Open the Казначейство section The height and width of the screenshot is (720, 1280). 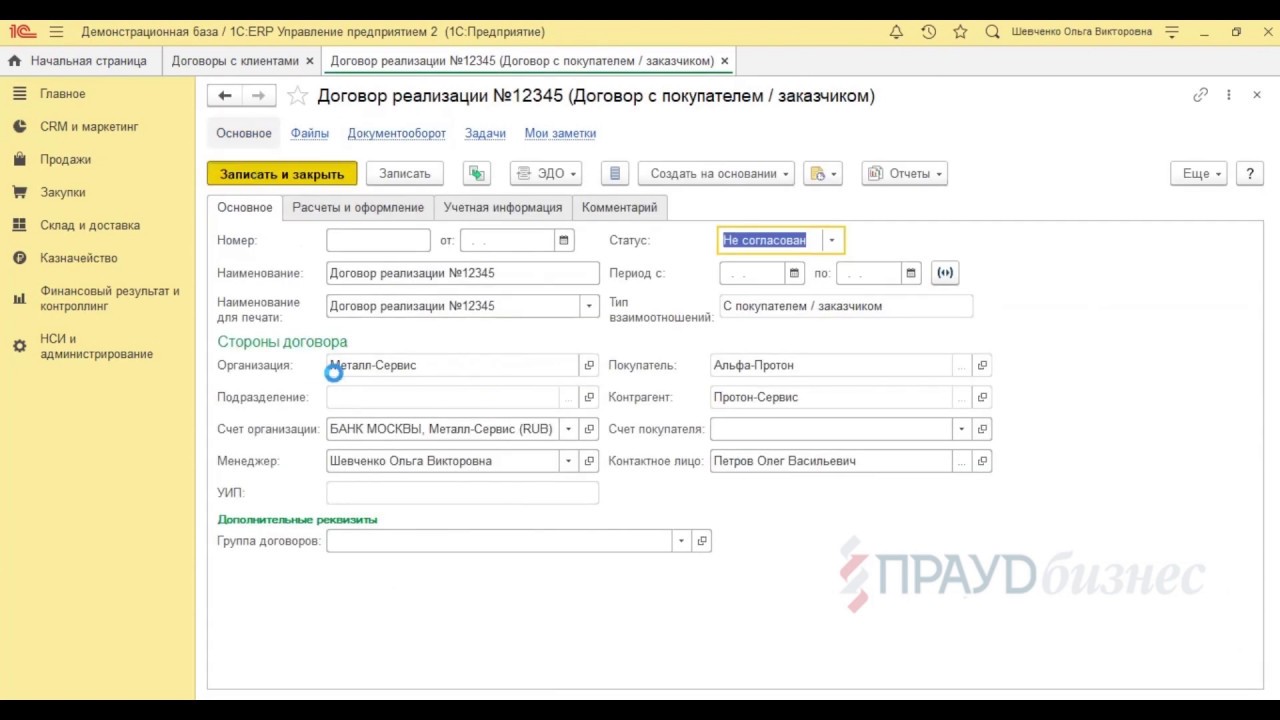coord(79,258)
